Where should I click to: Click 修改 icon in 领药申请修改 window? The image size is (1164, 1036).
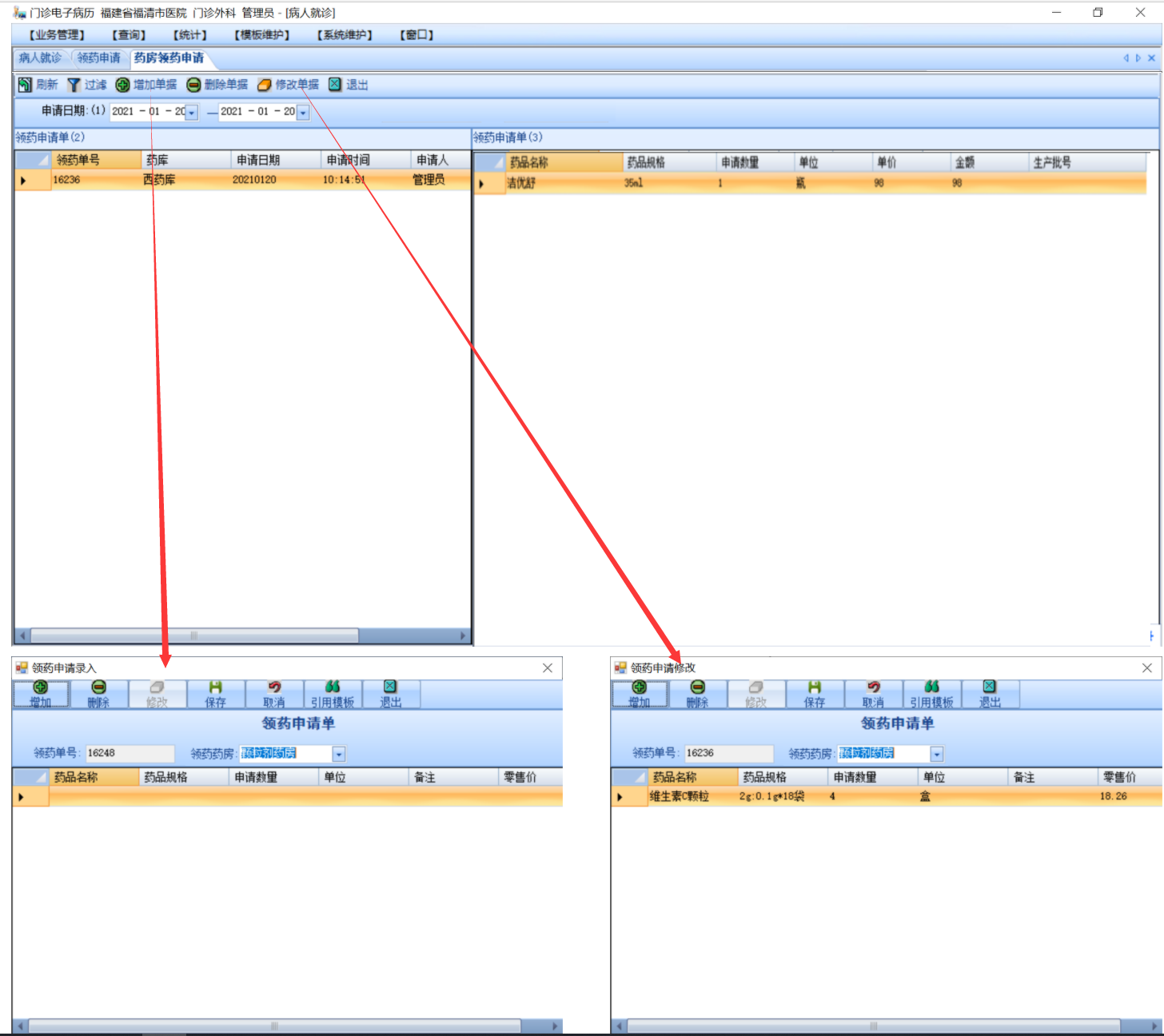(x=755, y=687)
